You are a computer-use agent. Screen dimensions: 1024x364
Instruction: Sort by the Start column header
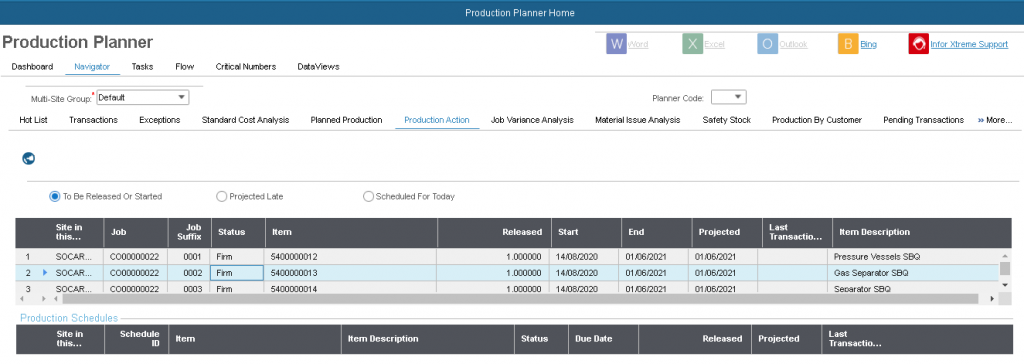586,232
